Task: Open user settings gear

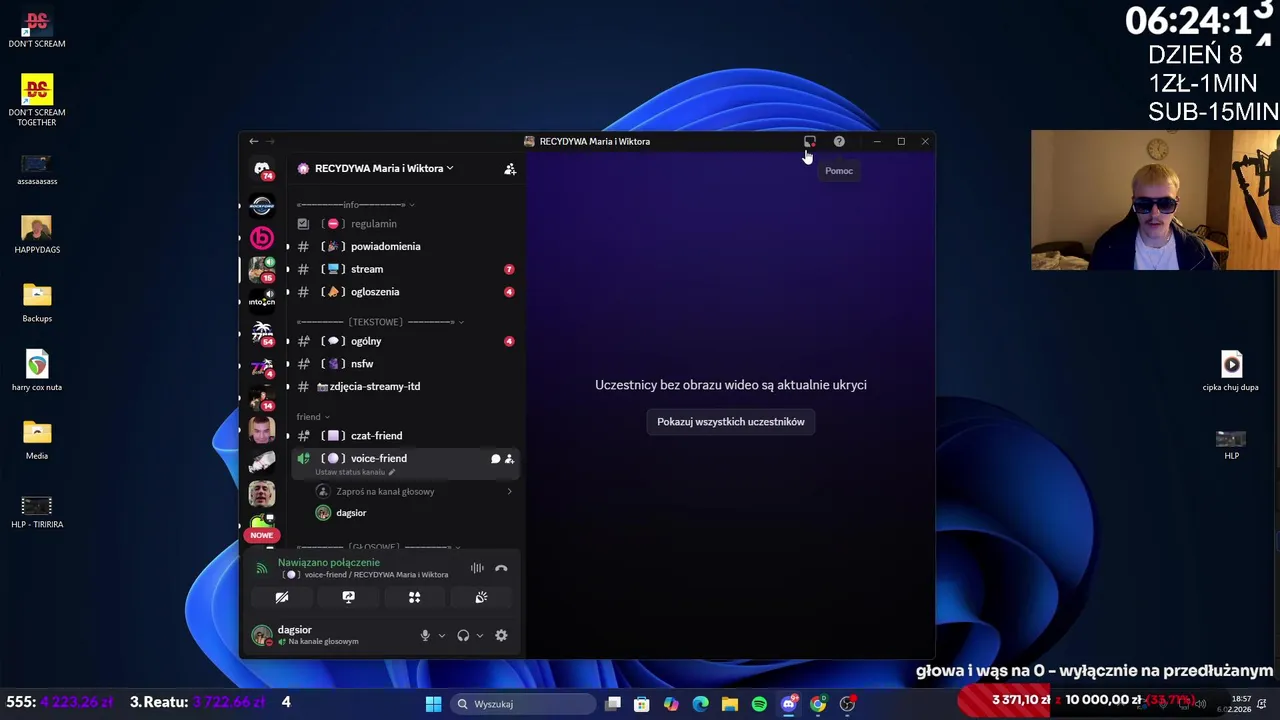Action: coord(501,636)
